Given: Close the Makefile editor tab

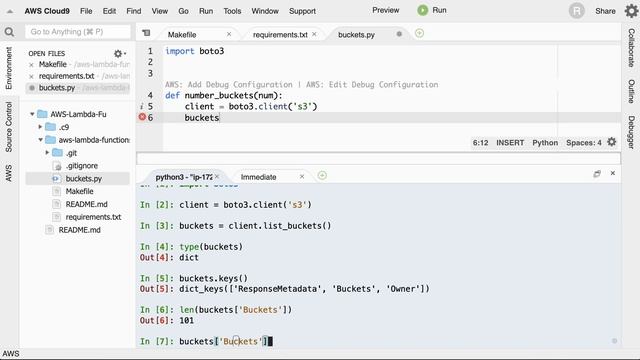Looking at the screenshot, I should [229, 34].
